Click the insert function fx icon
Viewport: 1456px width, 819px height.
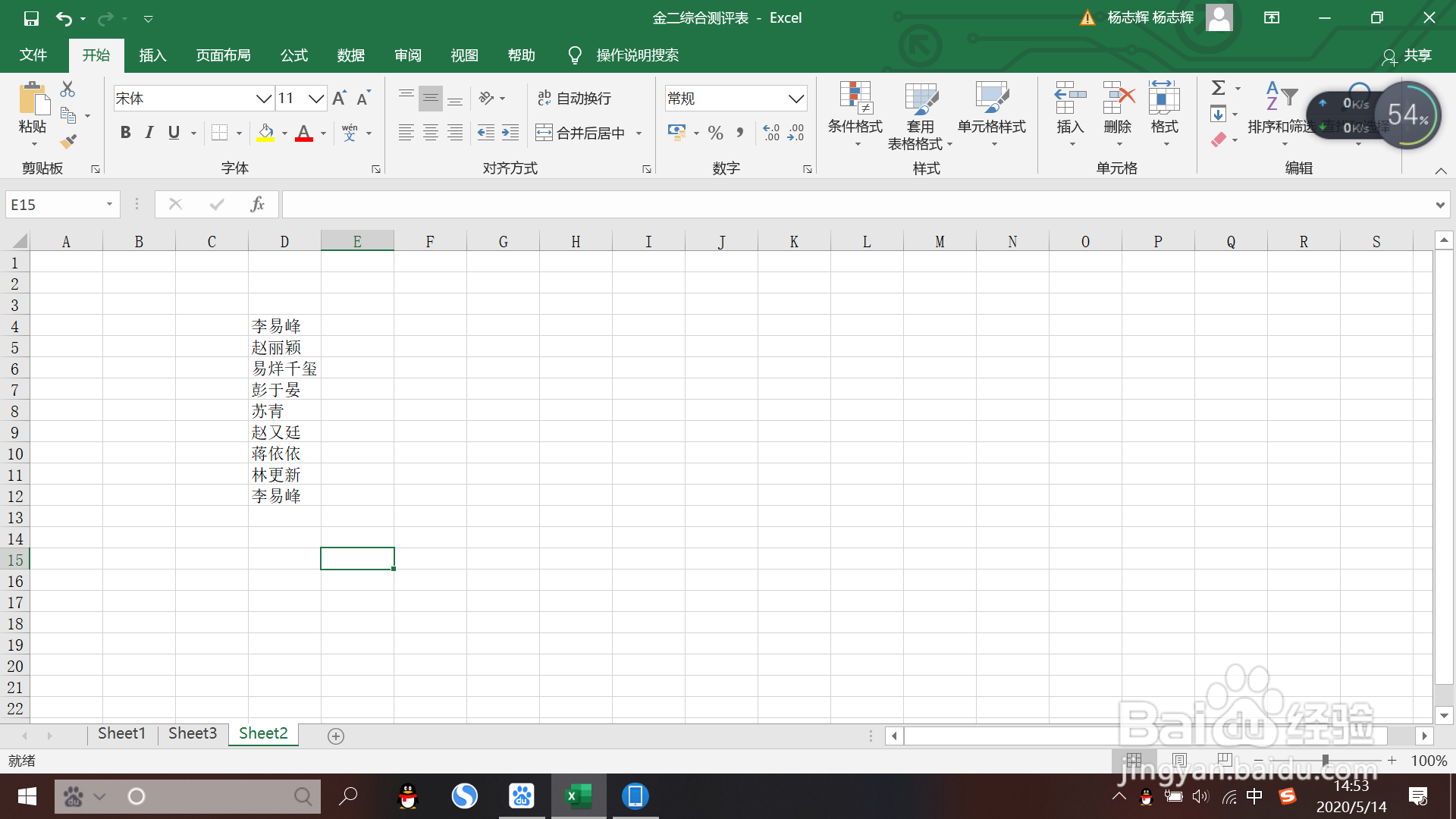[257, 204]
